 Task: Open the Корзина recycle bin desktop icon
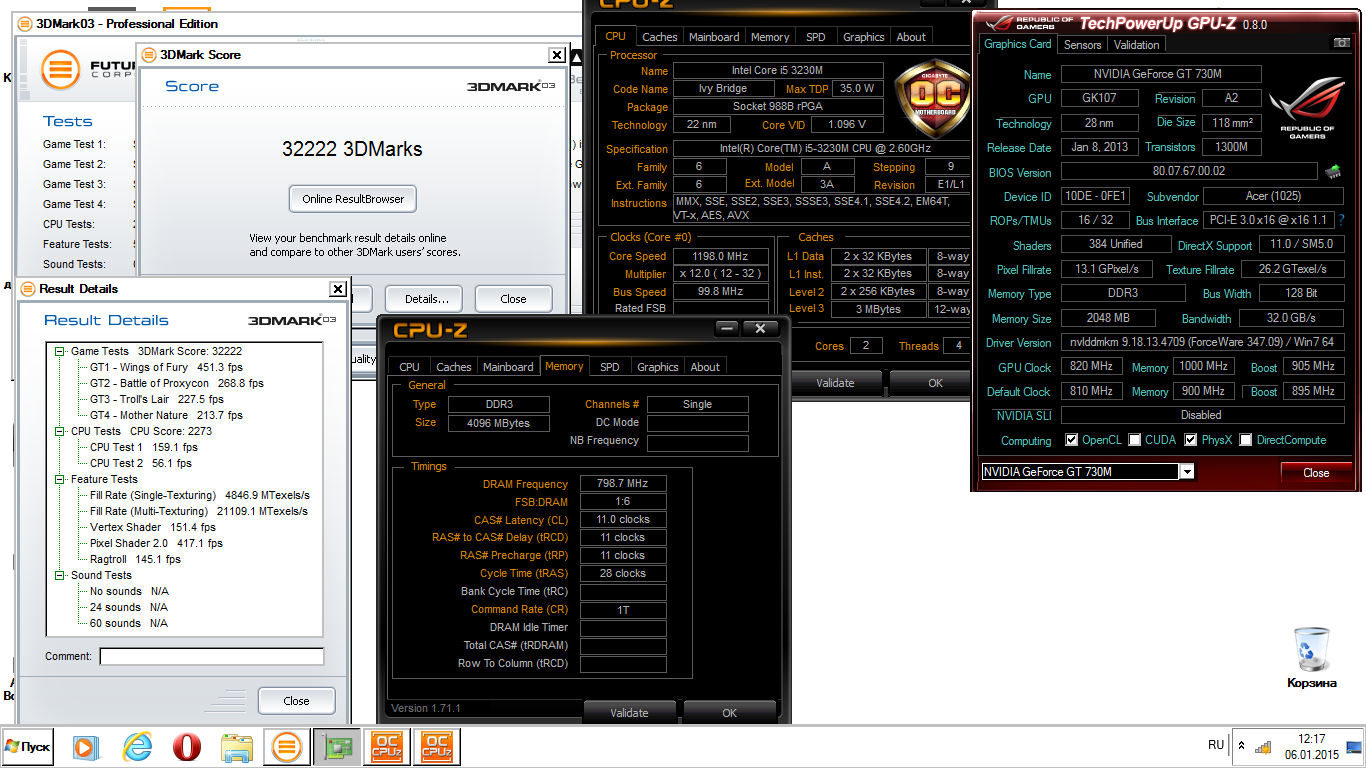pos(1311,658)
